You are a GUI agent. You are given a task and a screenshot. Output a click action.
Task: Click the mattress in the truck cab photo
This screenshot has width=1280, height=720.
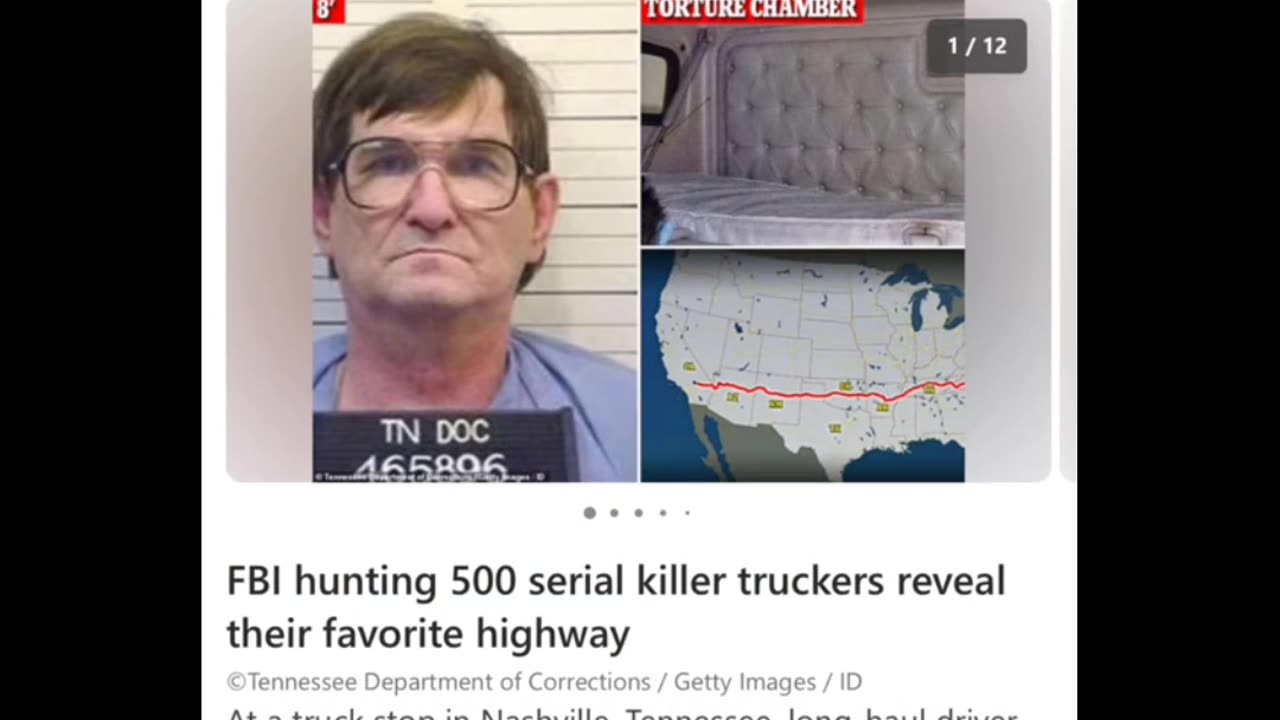point(802,211)
